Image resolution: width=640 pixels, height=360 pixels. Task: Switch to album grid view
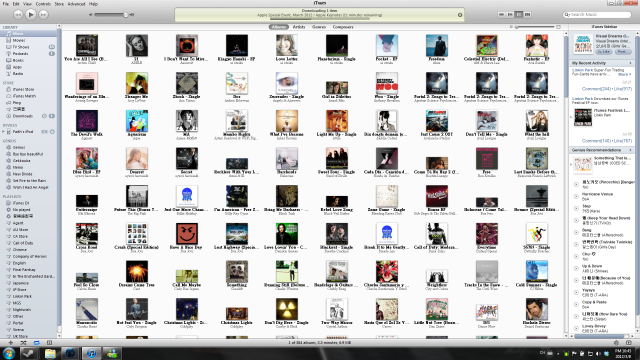pyautogui.click(x=519, y=15)
